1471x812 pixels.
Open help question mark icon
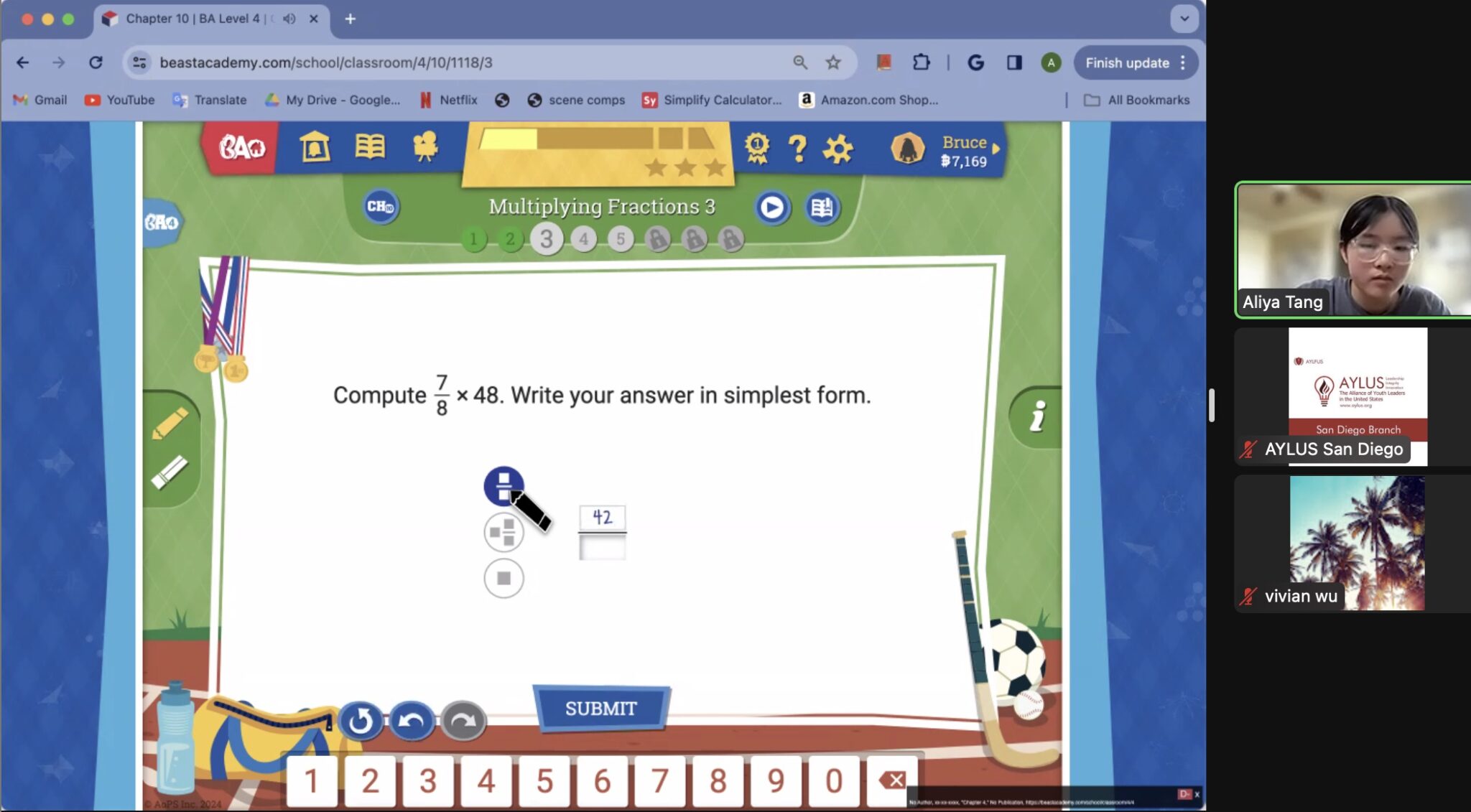click(x=797, y=149)
